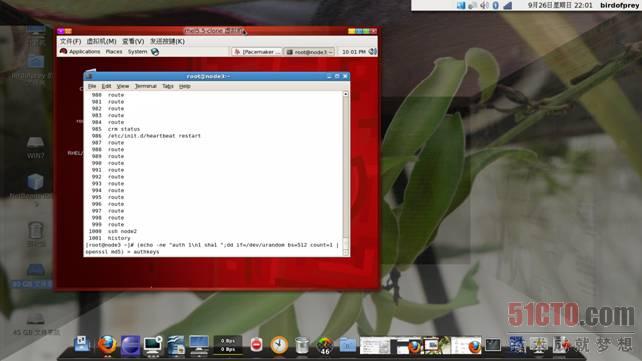Click the host volume speaker tray icon

(484, 5)
